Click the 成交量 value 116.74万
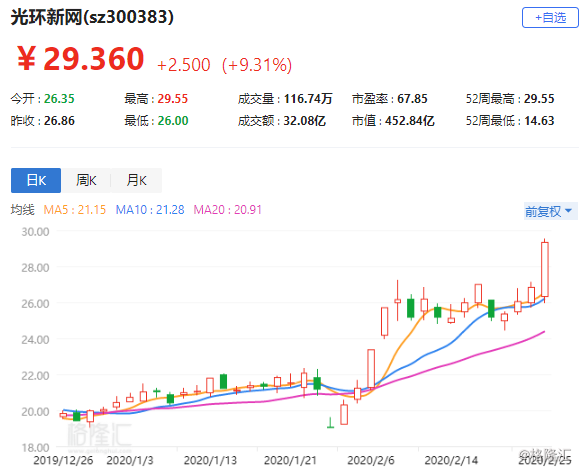 pos(308,99)
